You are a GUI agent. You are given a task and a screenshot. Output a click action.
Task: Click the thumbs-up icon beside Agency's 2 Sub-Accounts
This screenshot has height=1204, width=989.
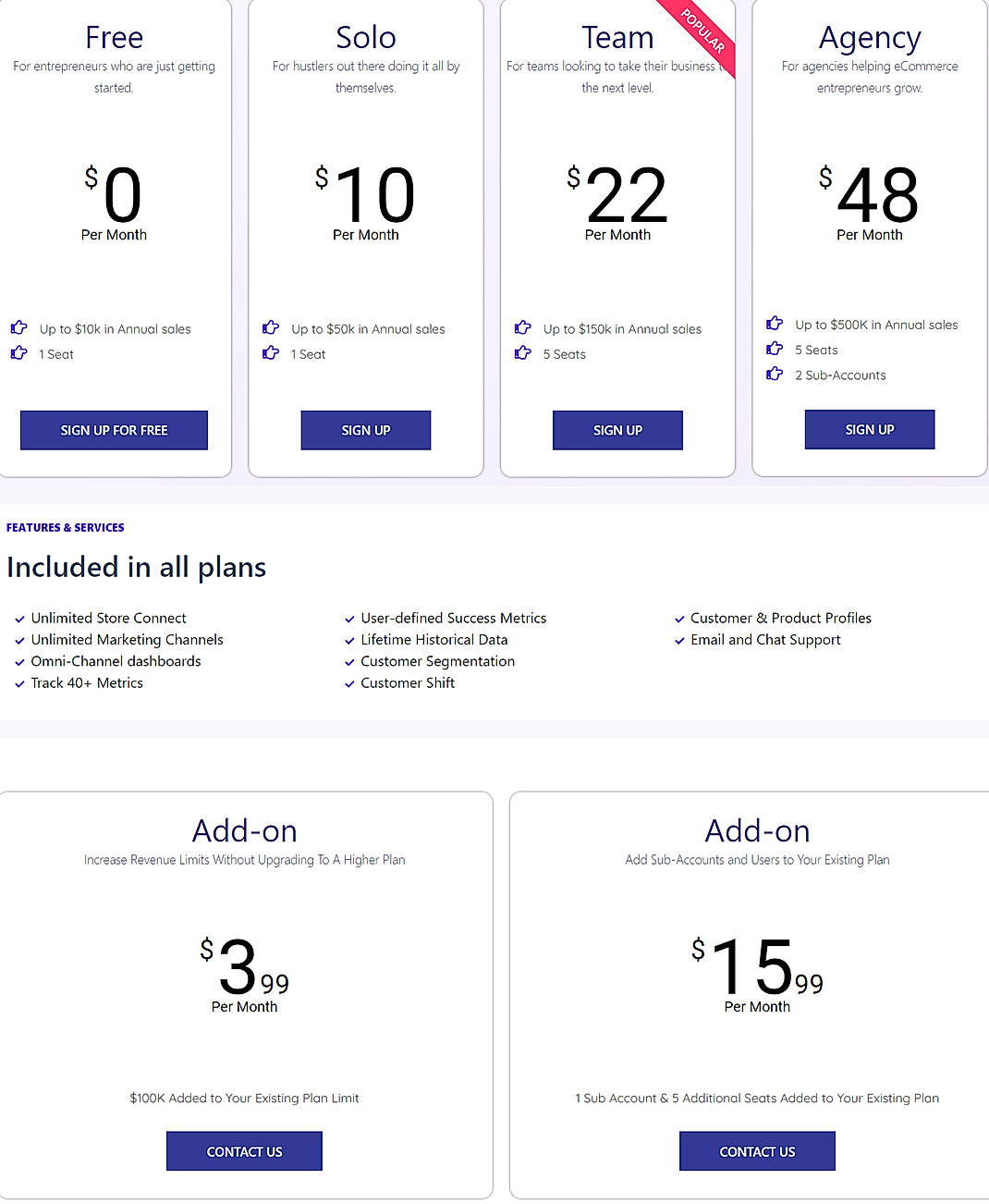(x=775, y=374)
